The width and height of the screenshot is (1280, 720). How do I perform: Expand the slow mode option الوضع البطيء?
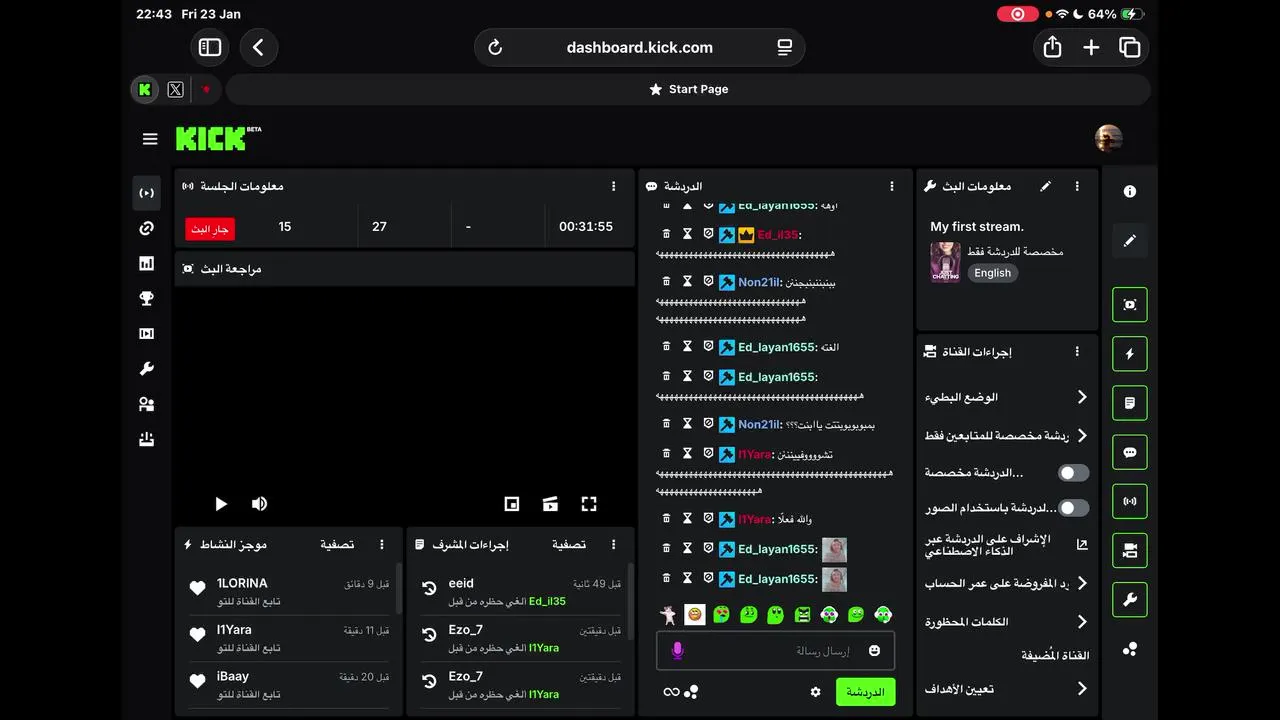pyautogui.click(x=1007, y=397)
